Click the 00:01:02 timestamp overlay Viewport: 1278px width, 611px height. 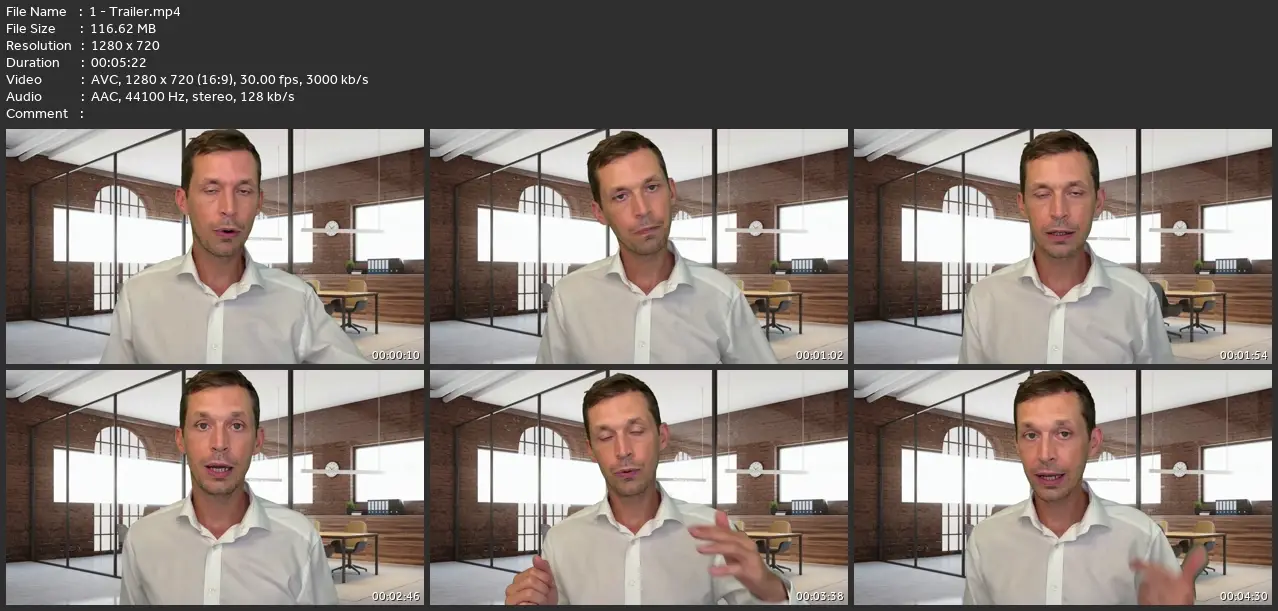coord(820,355)
